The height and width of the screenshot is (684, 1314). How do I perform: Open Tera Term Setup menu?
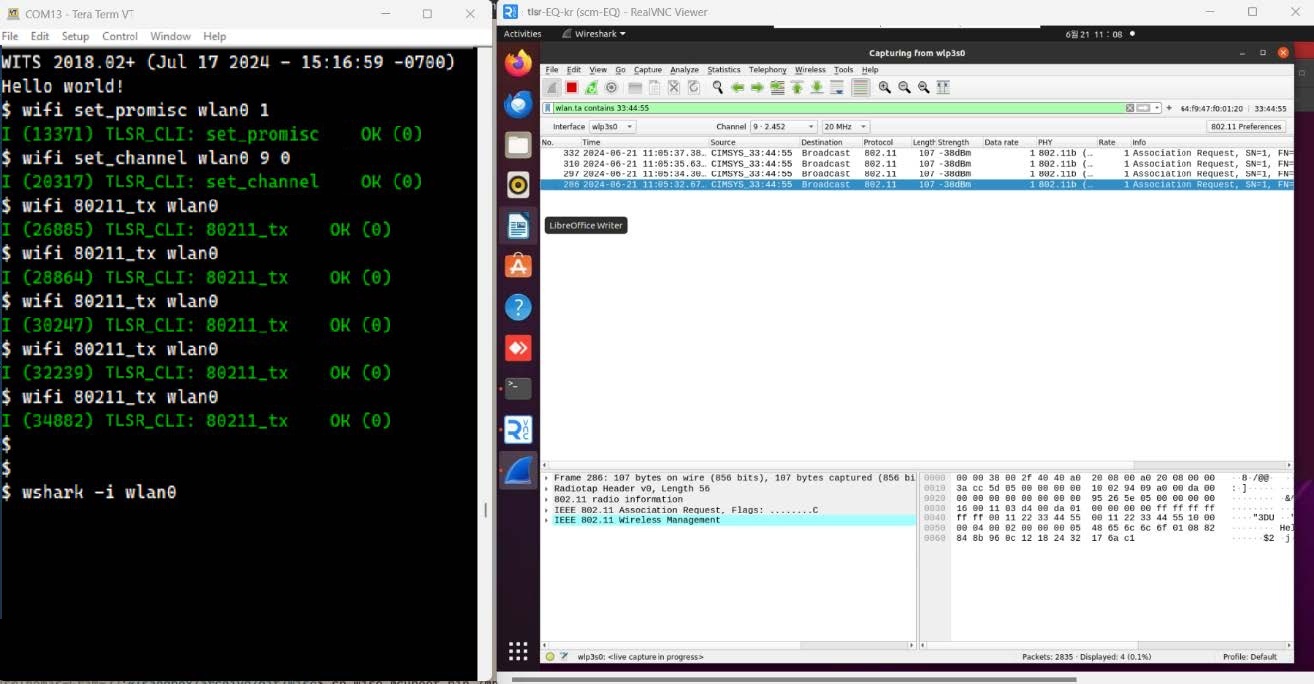(75, 36)
